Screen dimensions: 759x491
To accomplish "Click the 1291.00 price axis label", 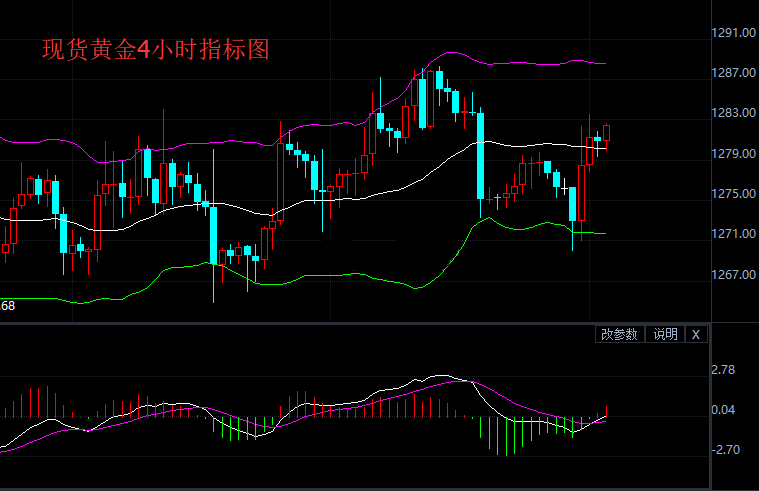I will (x=733, y=32).
